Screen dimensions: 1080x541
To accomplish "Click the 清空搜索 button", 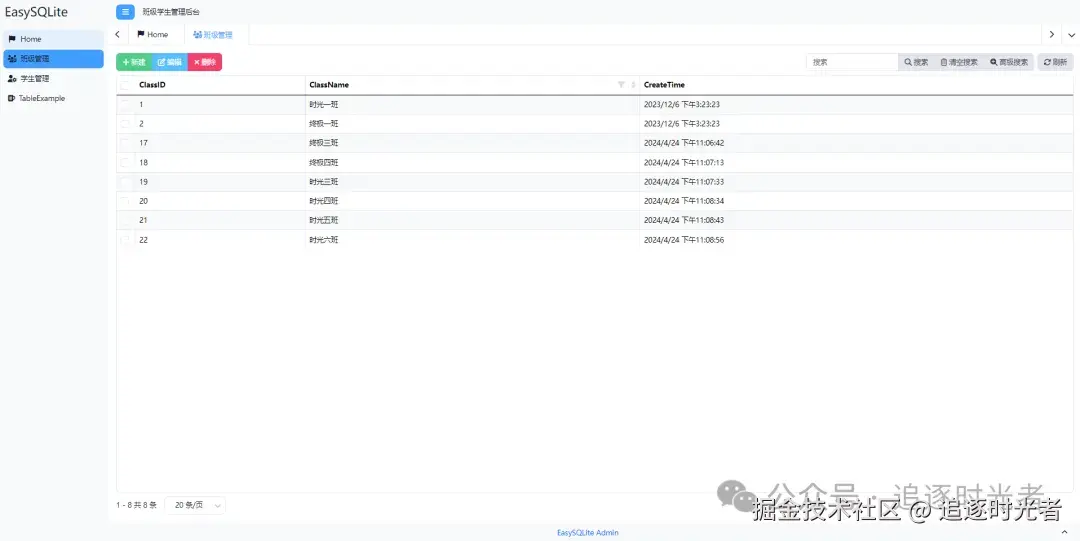I will click(x=959, y=62).
